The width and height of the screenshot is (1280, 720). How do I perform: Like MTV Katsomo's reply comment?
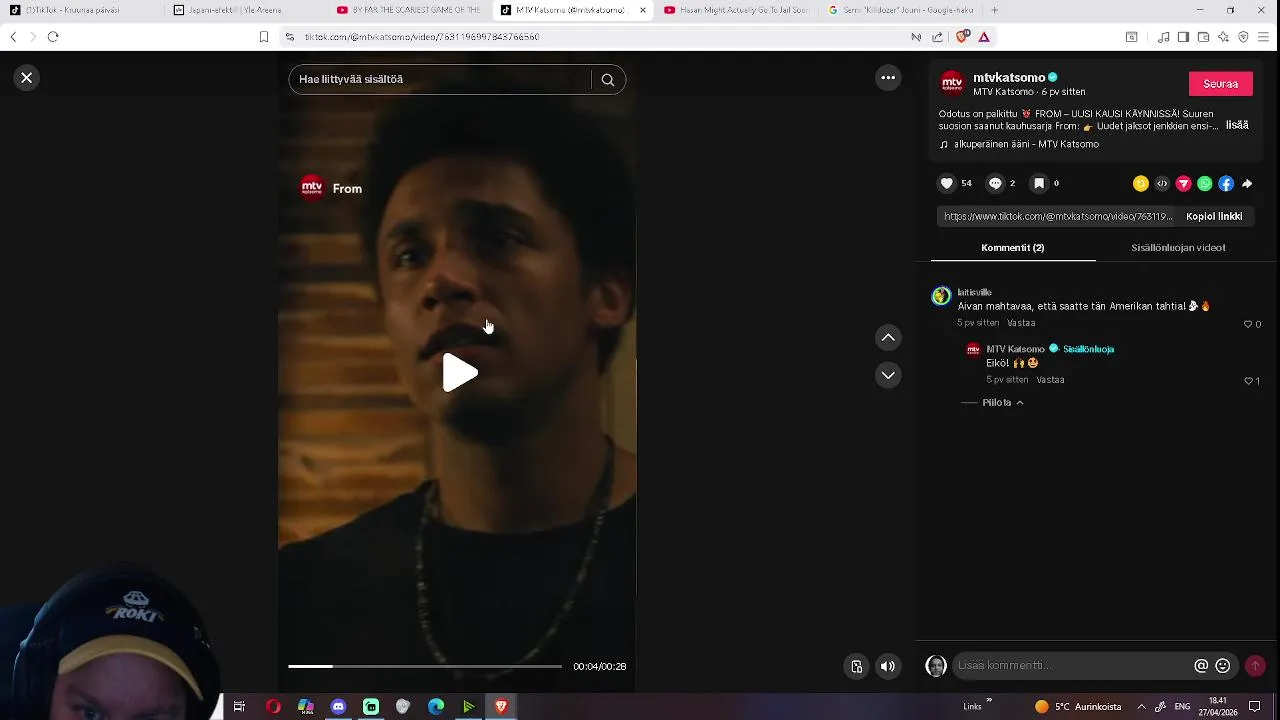[x=1248, y=381]
